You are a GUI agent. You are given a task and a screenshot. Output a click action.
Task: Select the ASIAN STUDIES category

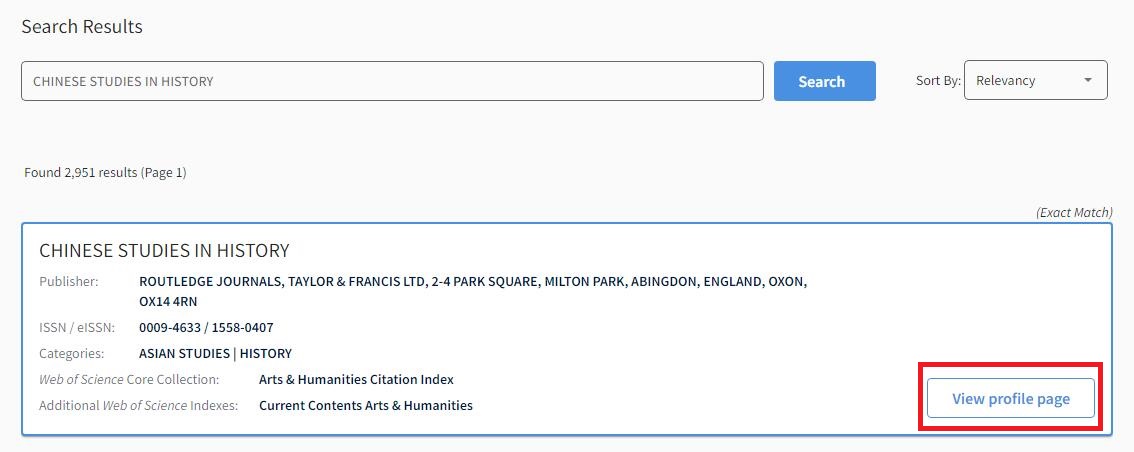184,353
